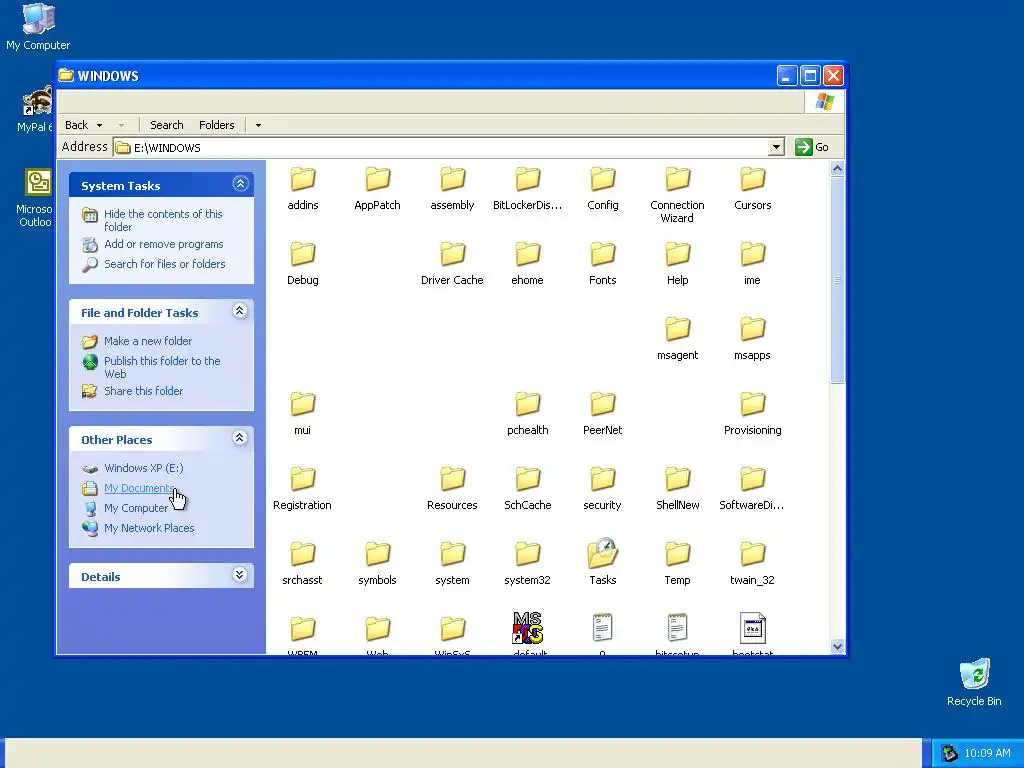Open the AppPatch folder

pyautogui.click(x=377, y=189)
